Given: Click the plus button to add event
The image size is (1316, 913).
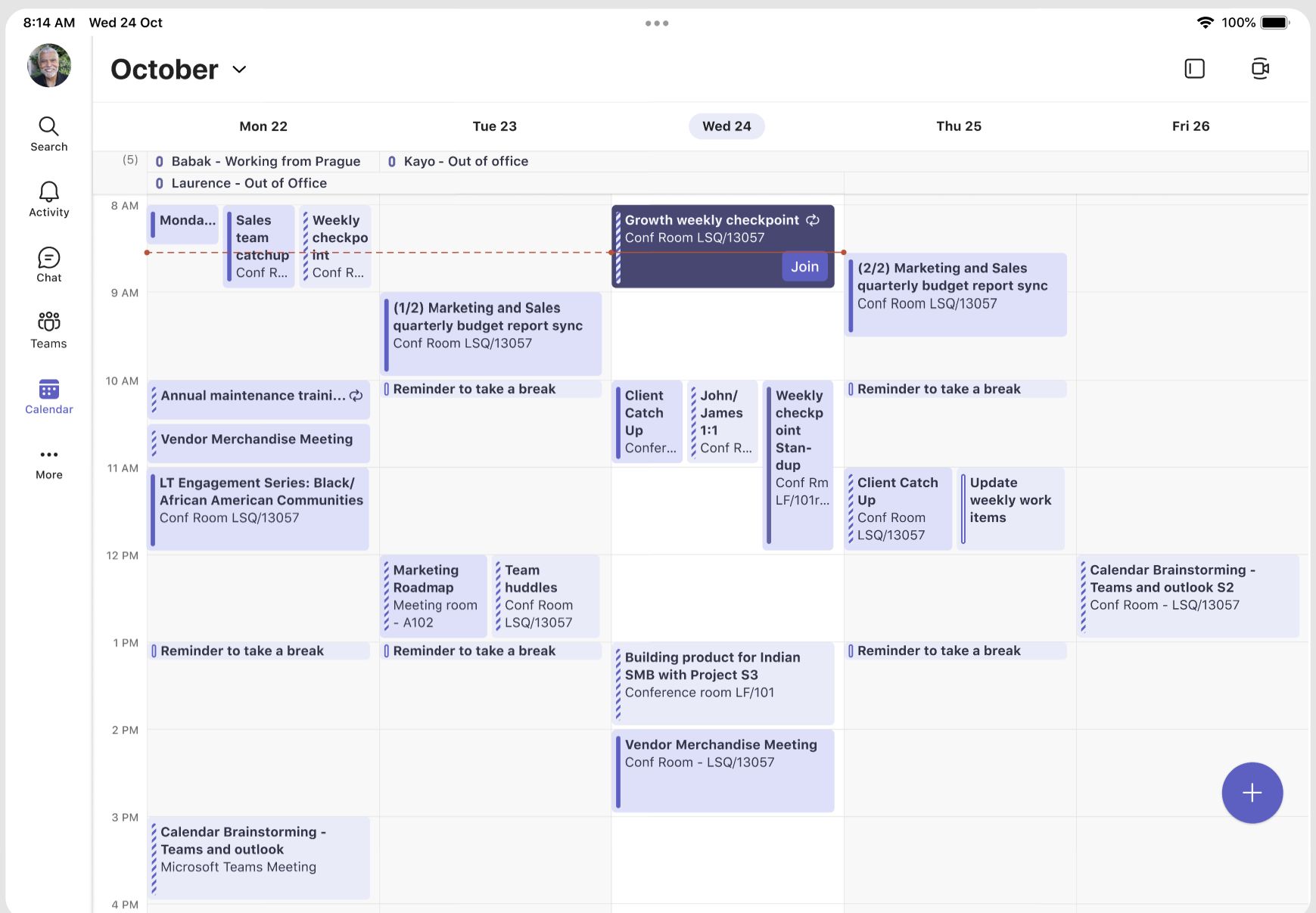Looking at the screenshot, I should [x=1252, y=793].
